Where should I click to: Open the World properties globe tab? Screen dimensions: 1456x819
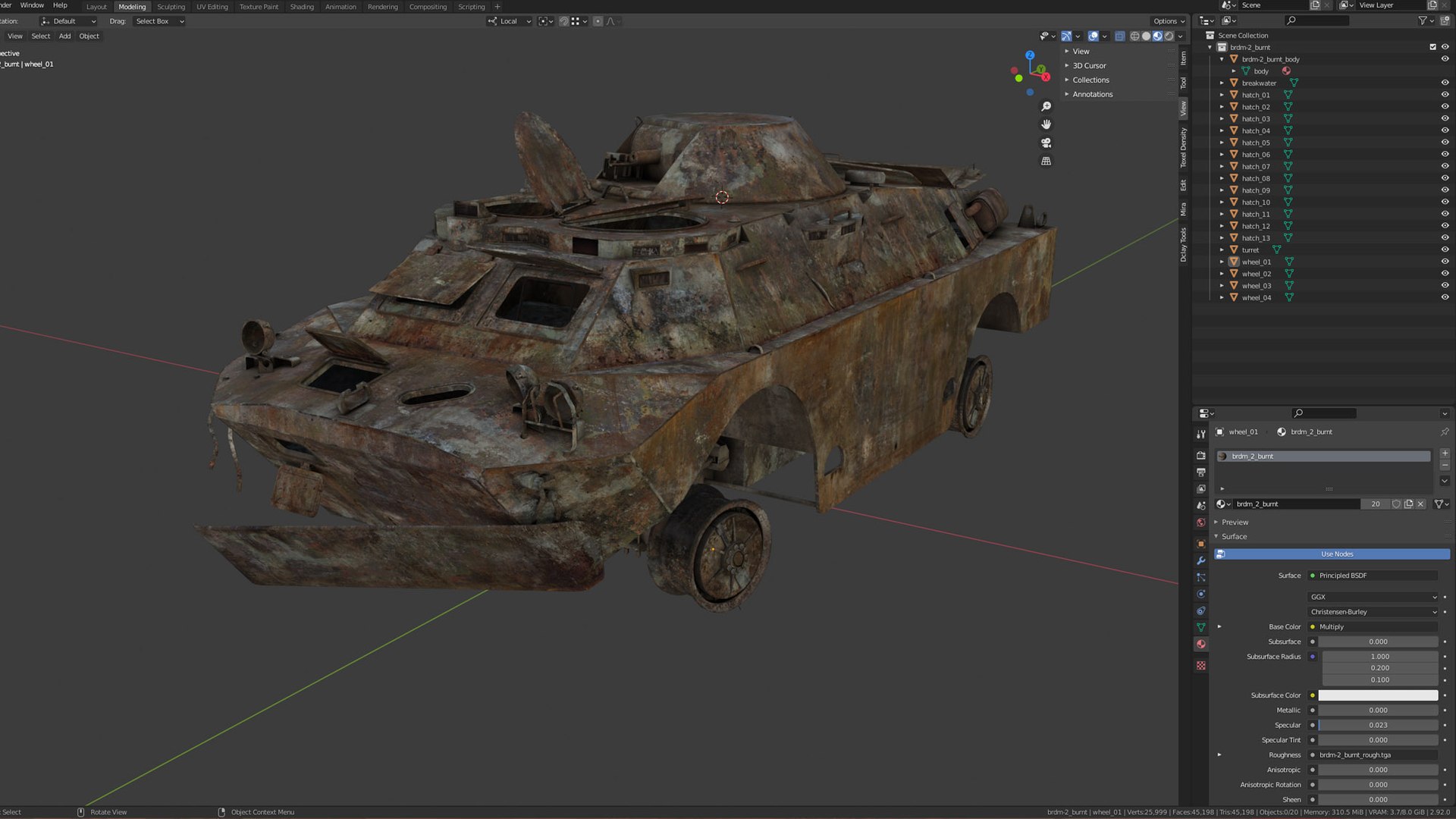tap(1201, 522)
